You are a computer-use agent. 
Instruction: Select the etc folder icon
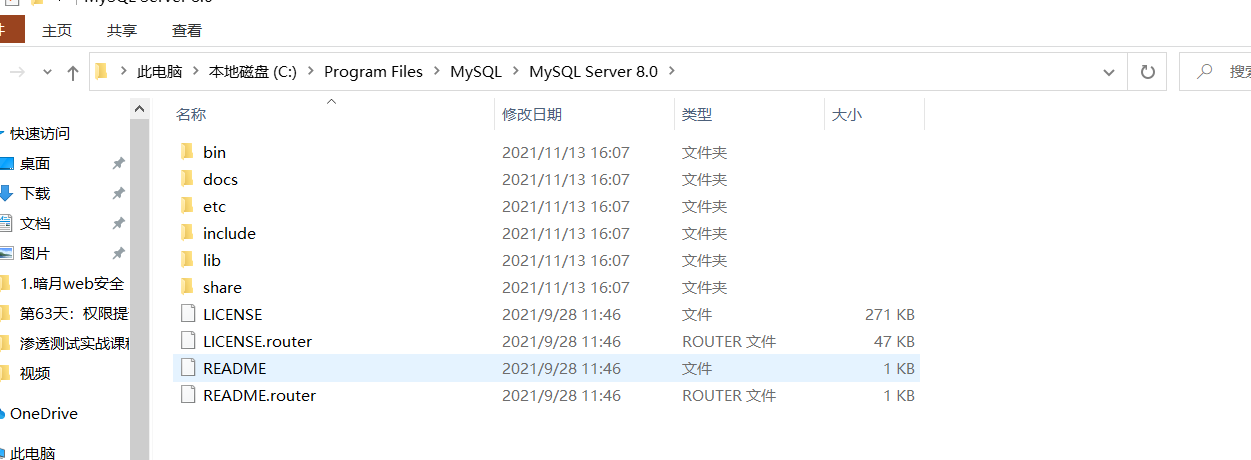click(187, 206)
